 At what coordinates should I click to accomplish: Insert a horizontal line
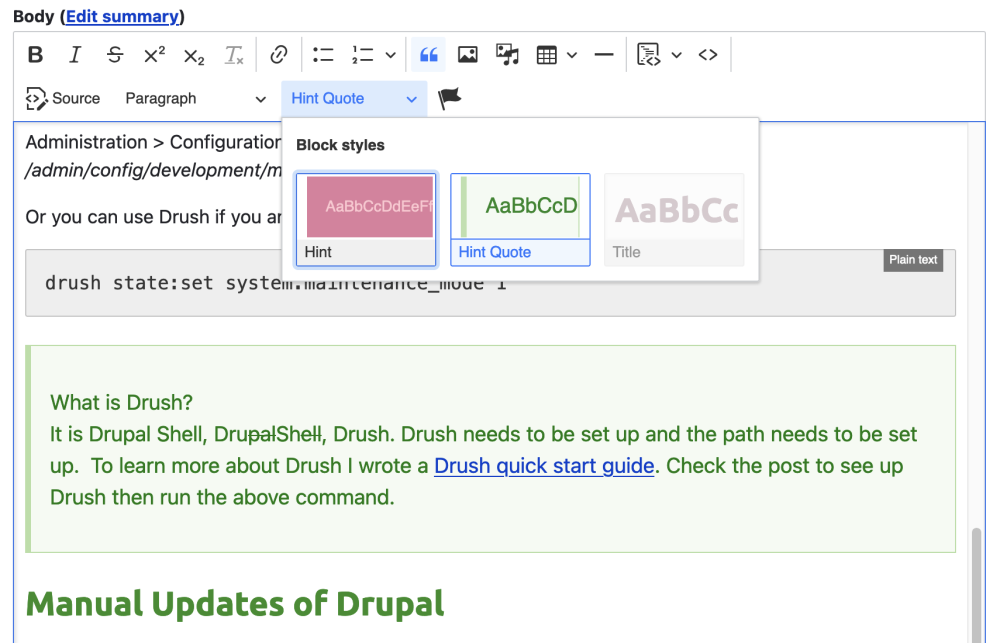point(603,55)
